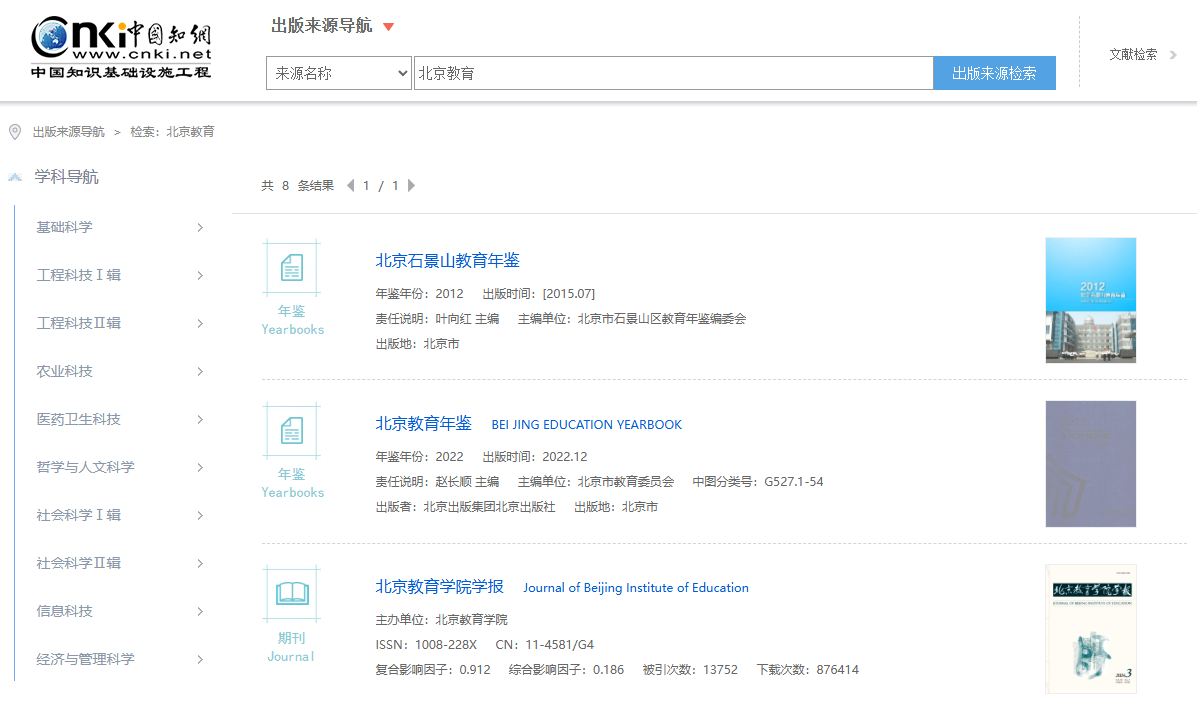Select 经济与管理科学 subject category
This screenshot has height=702, width=1197.
coord(86,659)
